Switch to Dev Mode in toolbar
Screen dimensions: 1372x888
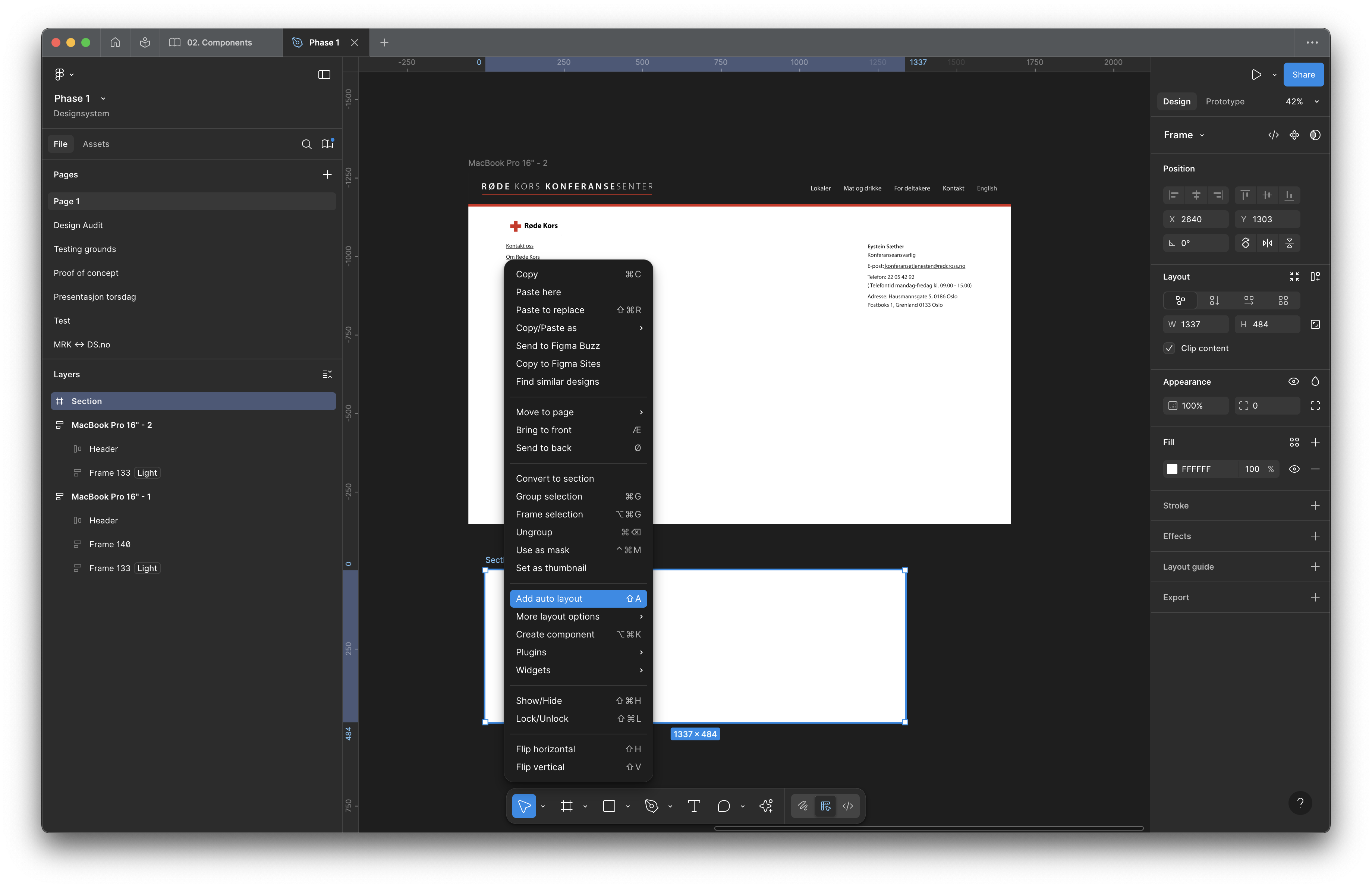pyautogui.click(x=847, y=806)
